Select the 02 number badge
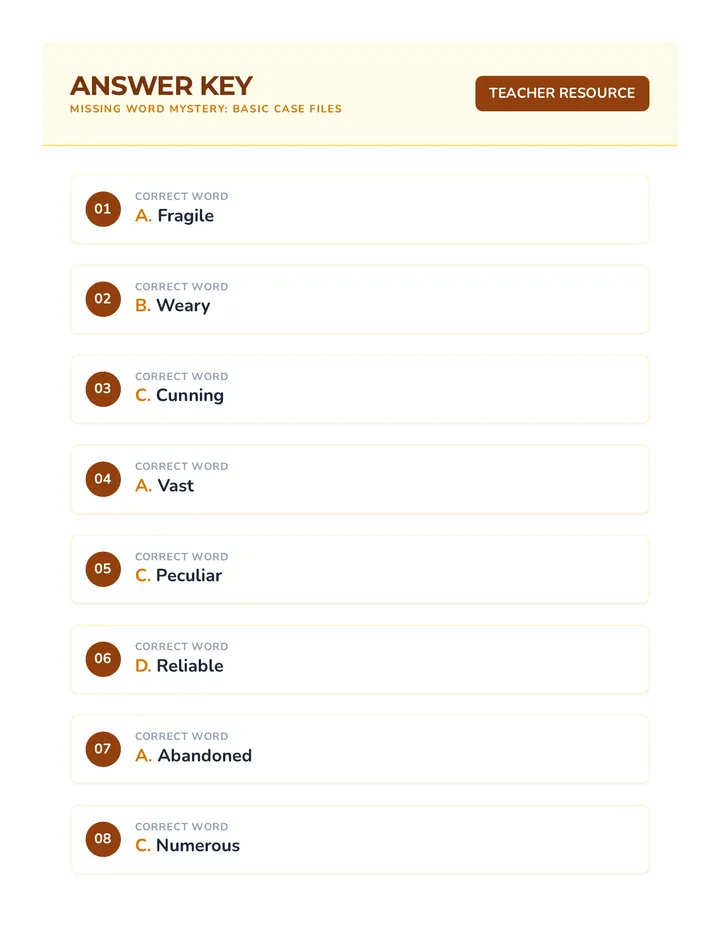The width and height of the screenshot is (720, 932). click(103, 299)
